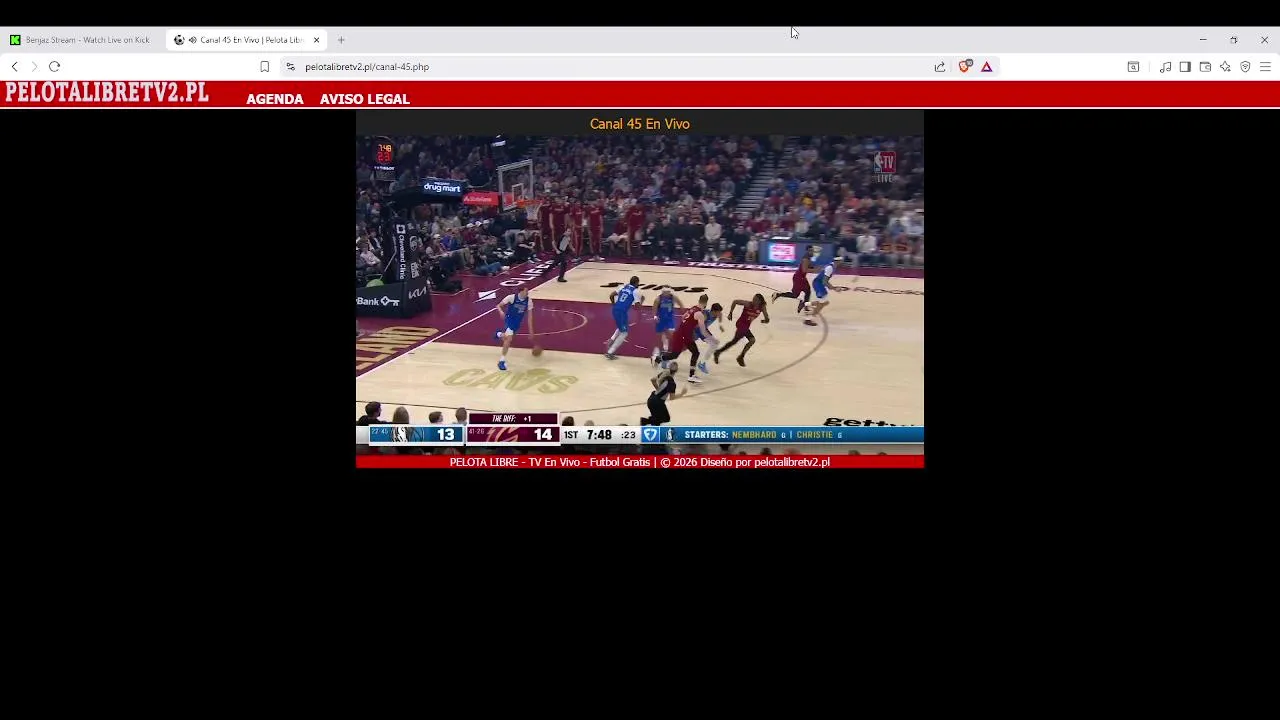Open the AGENDA menu item
This screenshot has height=720, width=1280.
point(275,99)
